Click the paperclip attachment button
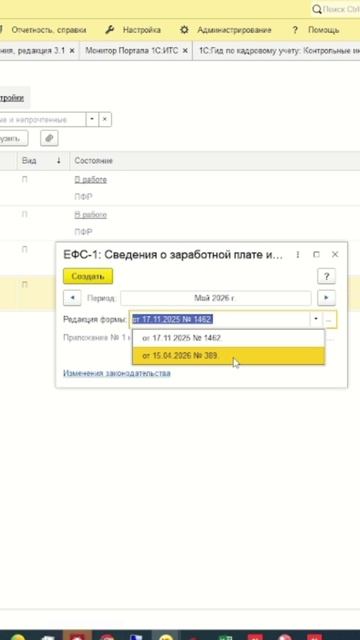This screenshot has width=360, height=640. point(49,138)
